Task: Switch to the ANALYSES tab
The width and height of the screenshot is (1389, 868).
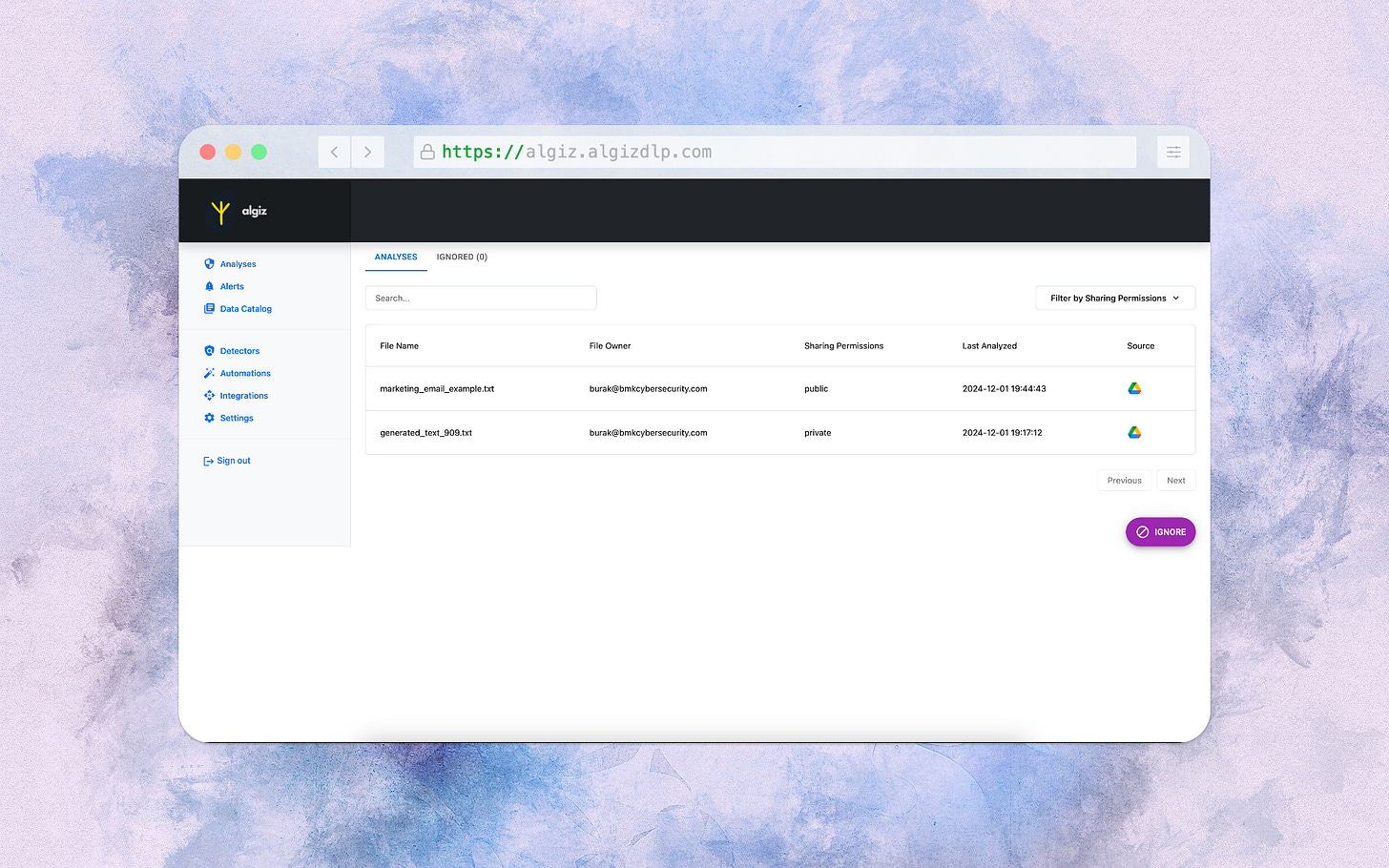Action: coord(396,257)
